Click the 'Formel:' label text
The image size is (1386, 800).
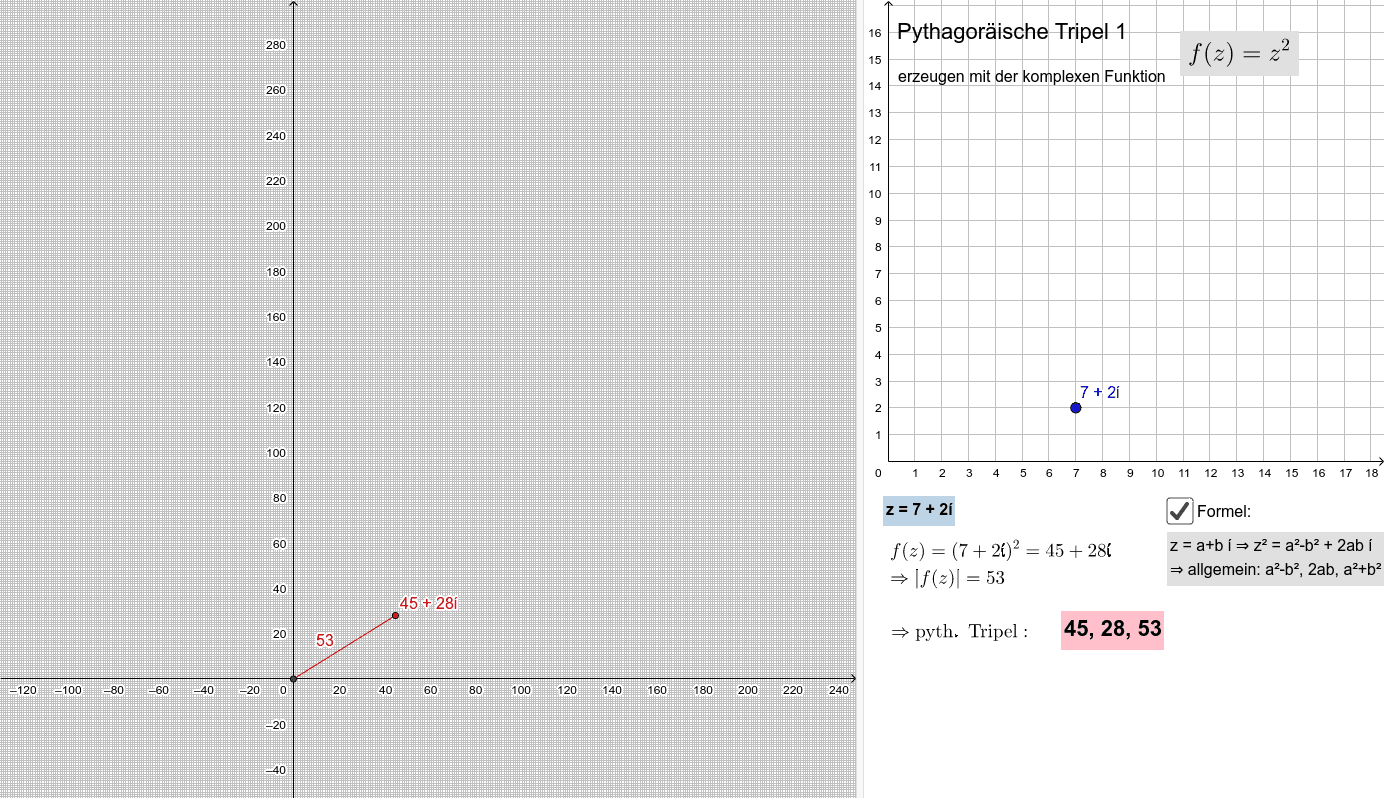coord(1224,512)
